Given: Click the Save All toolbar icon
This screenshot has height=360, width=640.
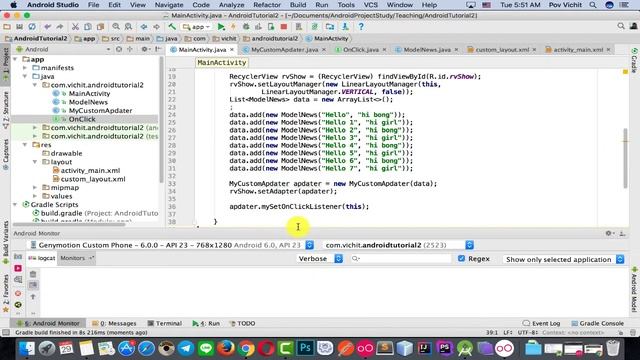Looking at the screenshot, I should tap(19, 27).
